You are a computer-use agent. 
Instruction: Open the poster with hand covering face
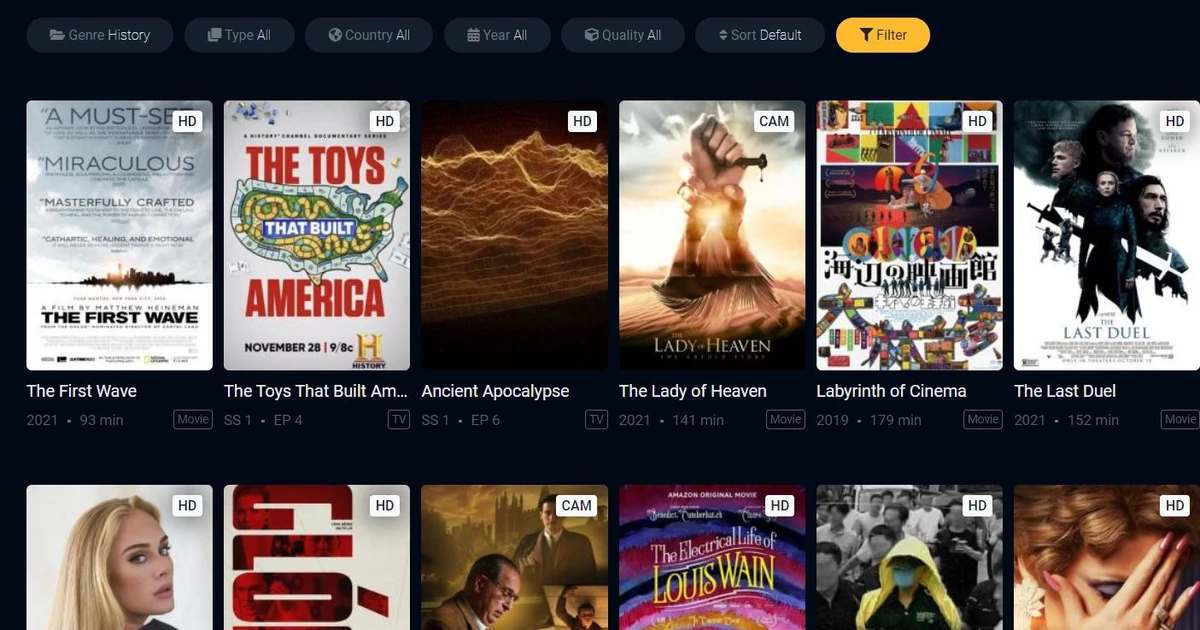click(x=1107, y=557)
